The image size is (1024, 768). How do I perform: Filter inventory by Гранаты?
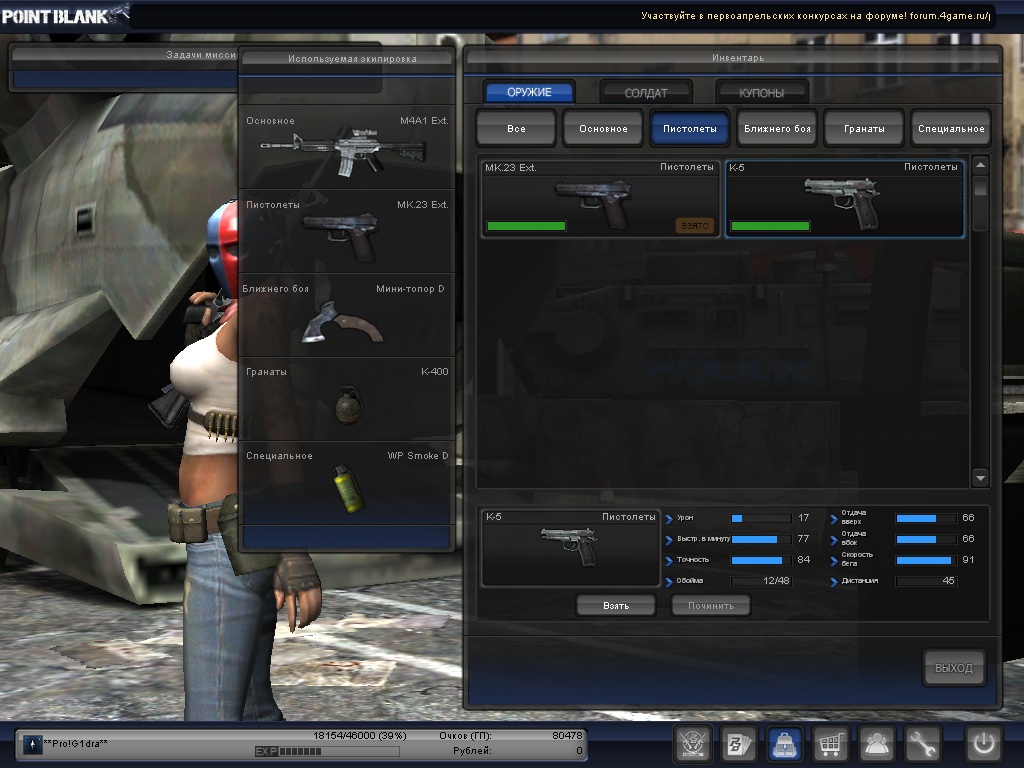point(864,129)
